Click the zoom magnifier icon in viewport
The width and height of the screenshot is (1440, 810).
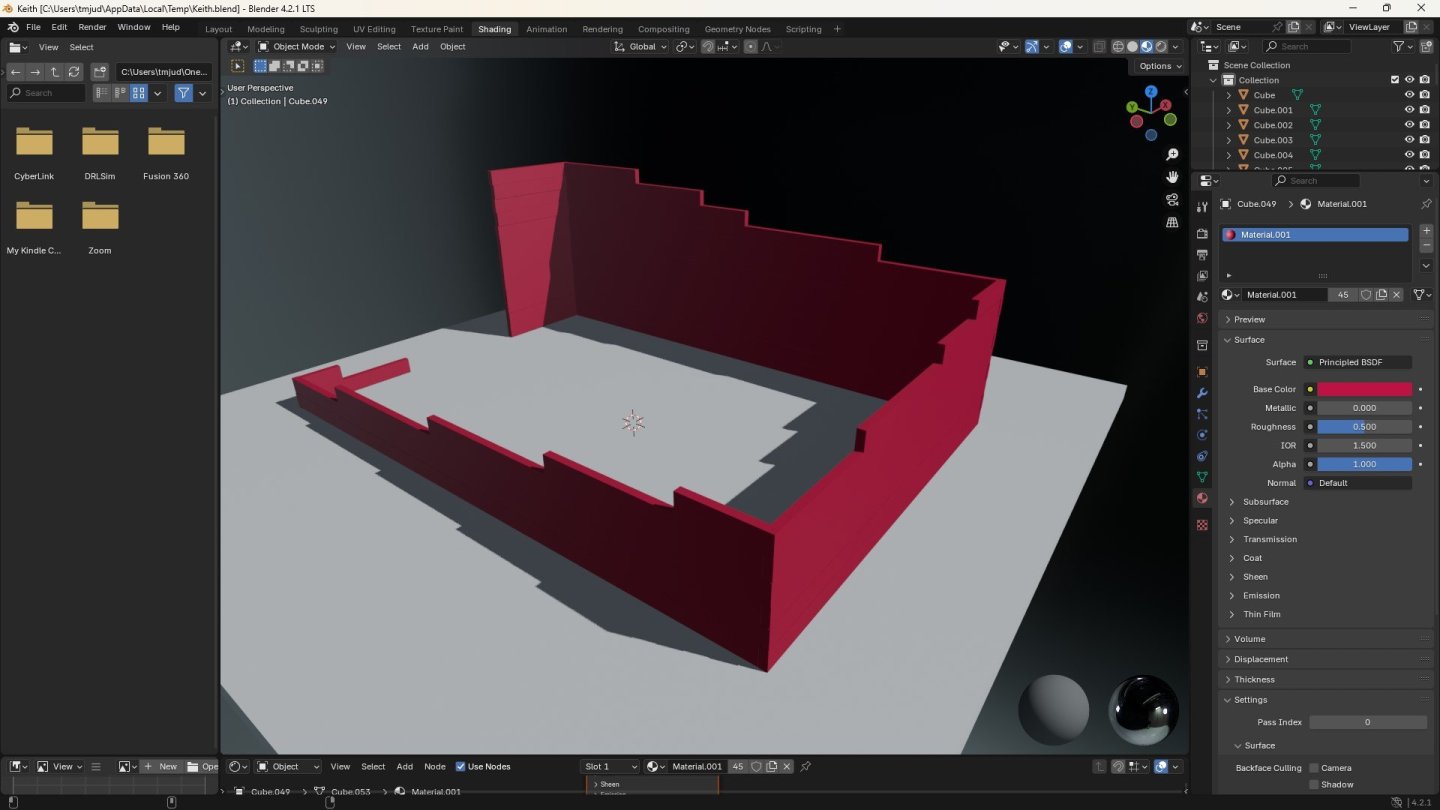click(1172, 155)
